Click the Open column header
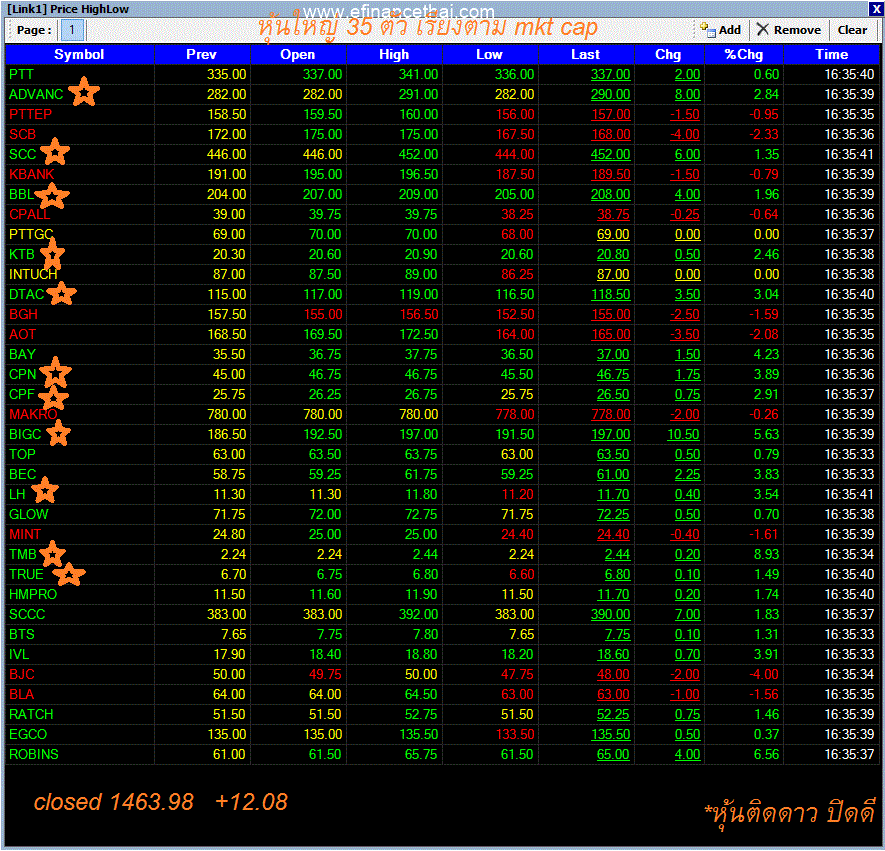This screenshot has height=851, width=885. click(x=298, y=54)
